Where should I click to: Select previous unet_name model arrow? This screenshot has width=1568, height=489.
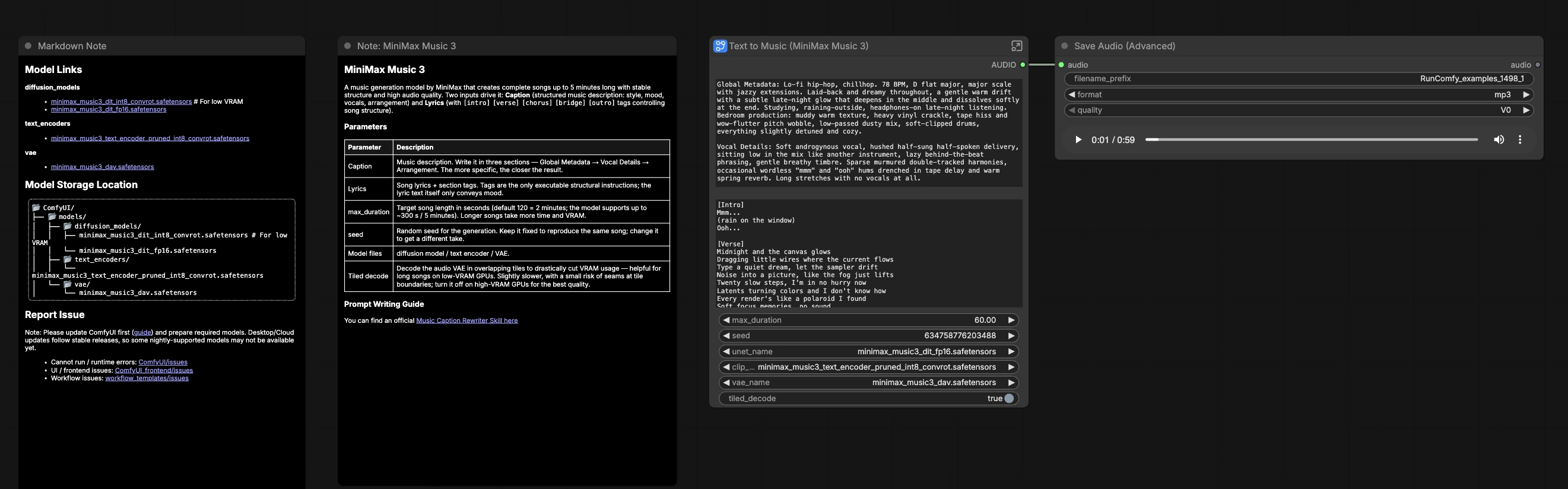coord(726,351)
